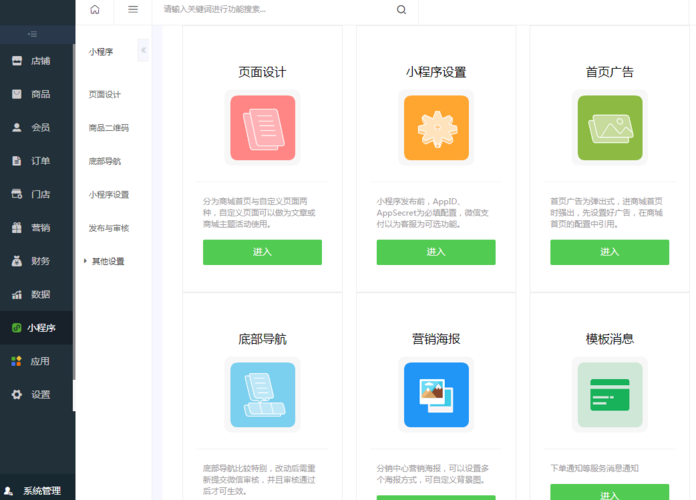Click 模板消息 card title
The height and width of the screenshot is (500, 696).
pos(609,339)
